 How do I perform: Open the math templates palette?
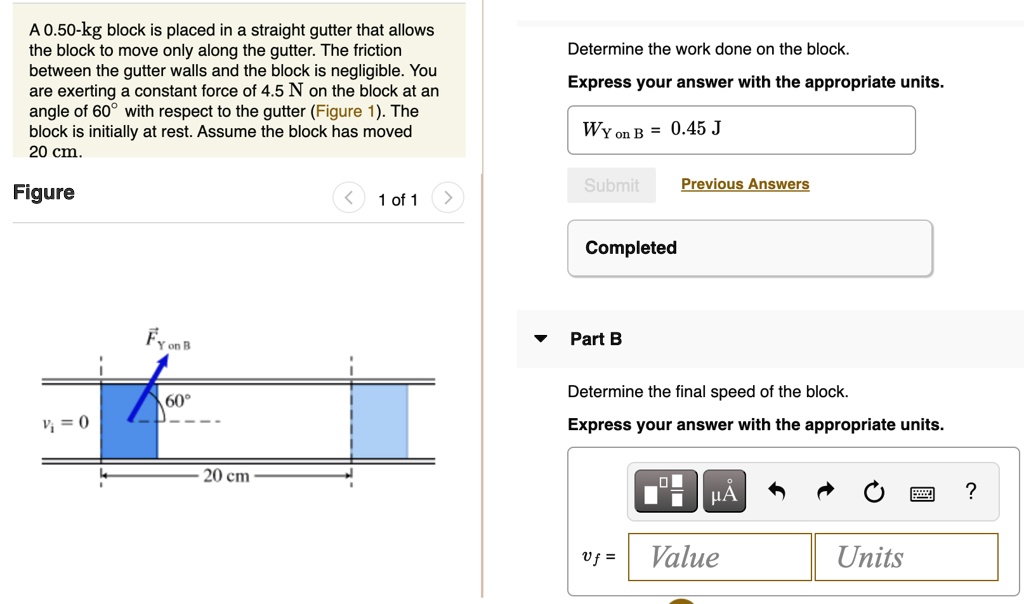click(664, 491)
